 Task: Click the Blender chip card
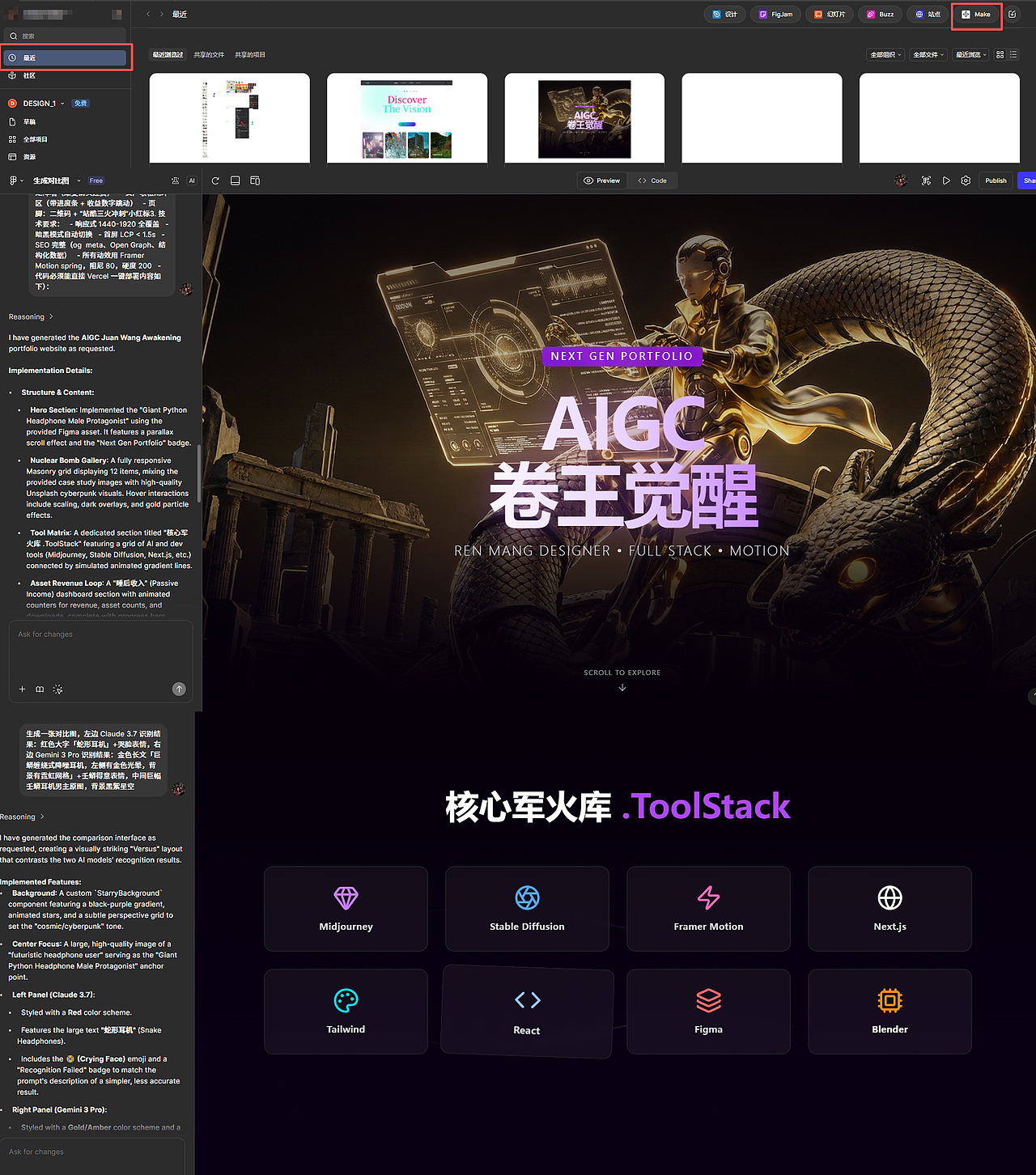890,1012
